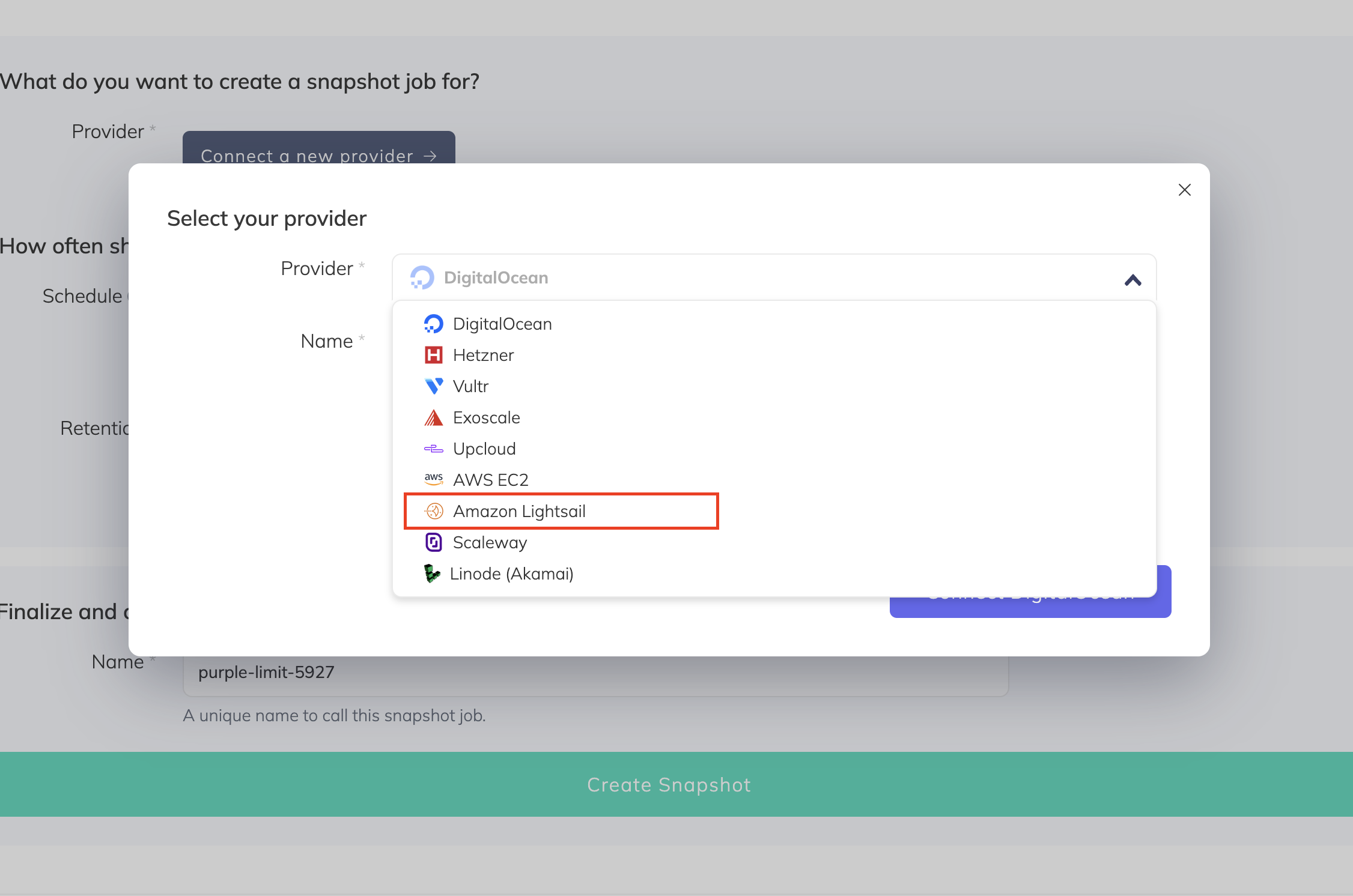
Task: Select the highlighted Amazon Lightsail option
Action: 520,511
